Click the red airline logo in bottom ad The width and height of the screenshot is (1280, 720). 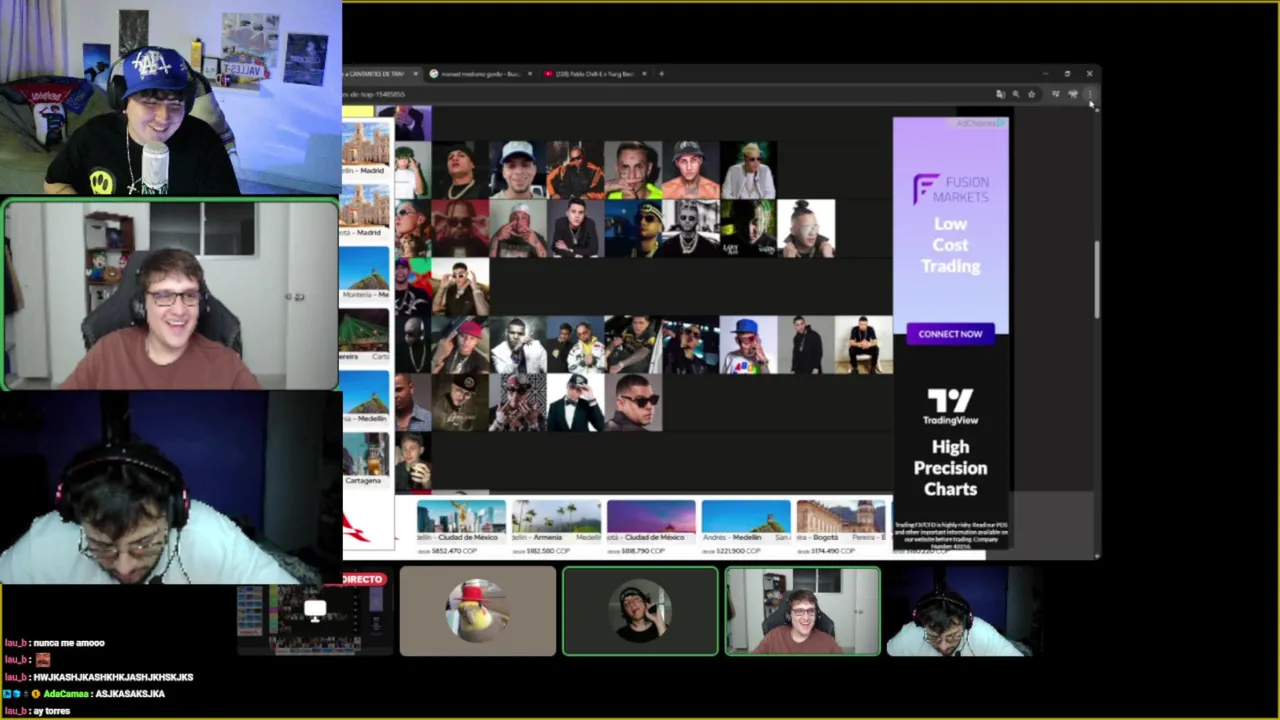(358, 526)
